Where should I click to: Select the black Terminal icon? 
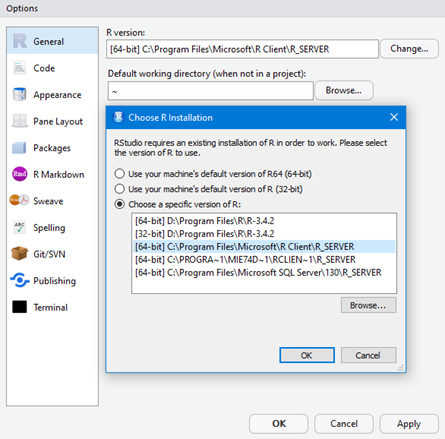pyautogui.click(x=19, y=307)
